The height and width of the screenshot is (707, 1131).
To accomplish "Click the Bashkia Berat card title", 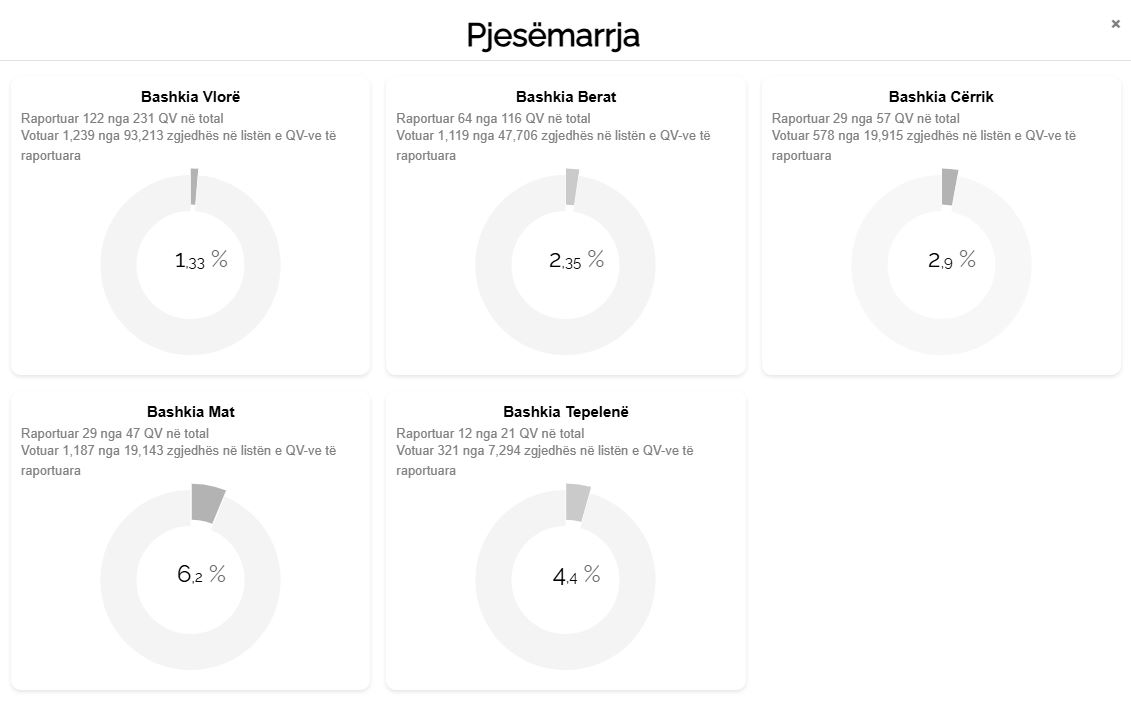I will tap(566, 97).
